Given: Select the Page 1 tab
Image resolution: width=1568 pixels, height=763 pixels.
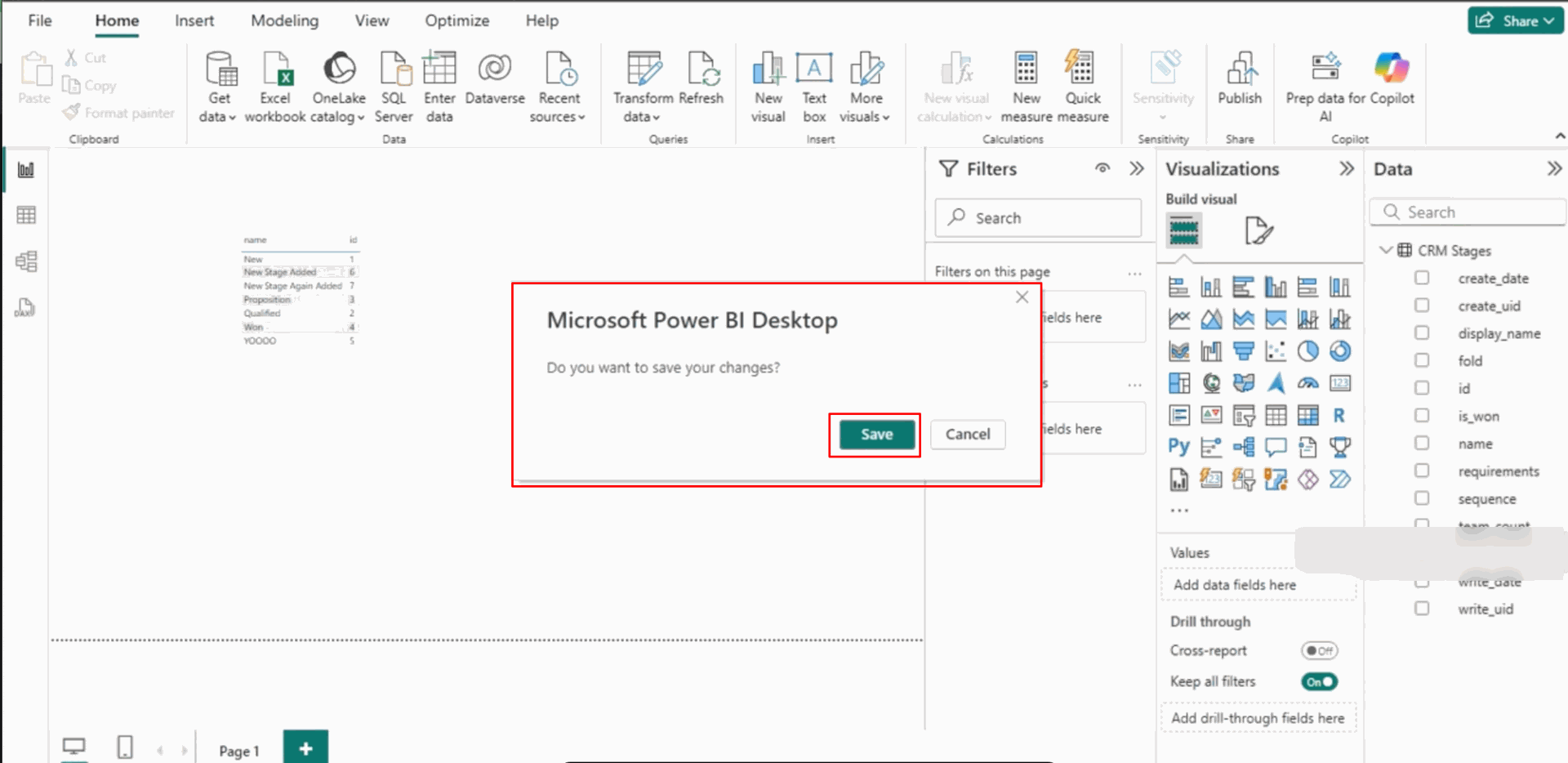Looking at the screenshot, I should (238, 751).
